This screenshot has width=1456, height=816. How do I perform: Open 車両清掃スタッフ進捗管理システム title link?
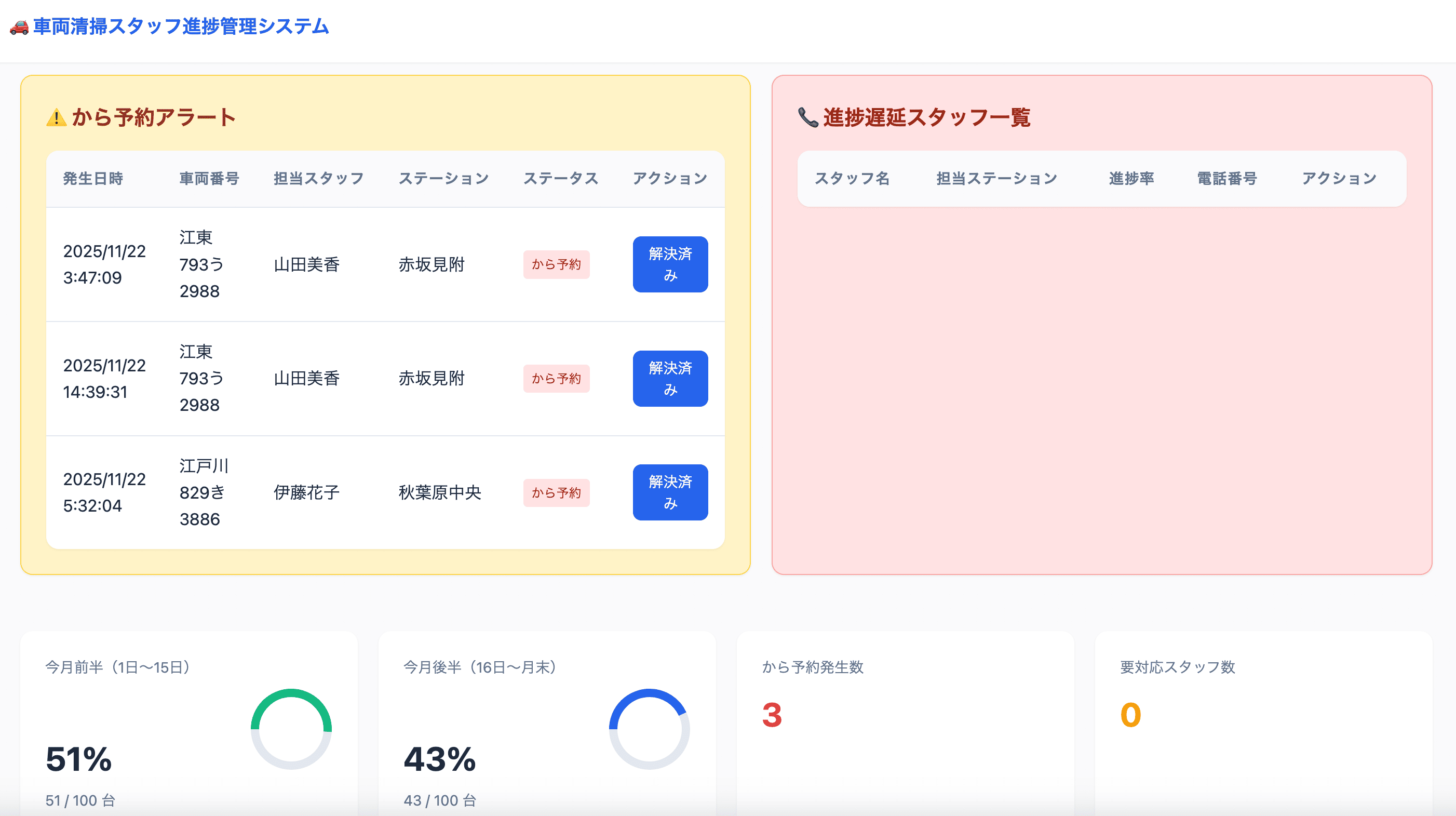tap(180, 26)
